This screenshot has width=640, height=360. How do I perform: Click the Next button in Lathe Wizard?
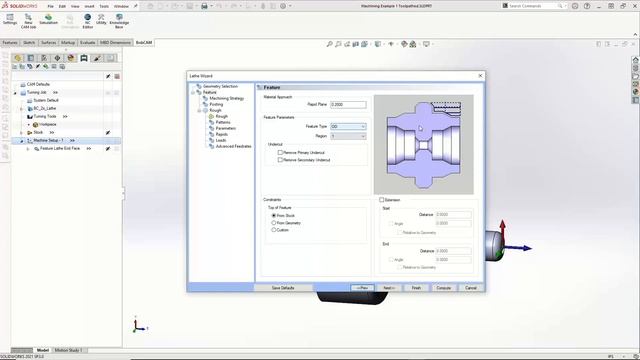coord(389,288)
